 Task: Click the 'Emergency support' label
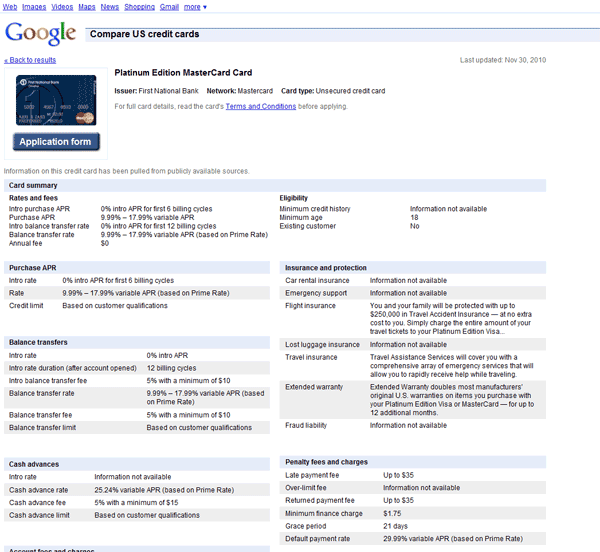[x=316, y=293]
